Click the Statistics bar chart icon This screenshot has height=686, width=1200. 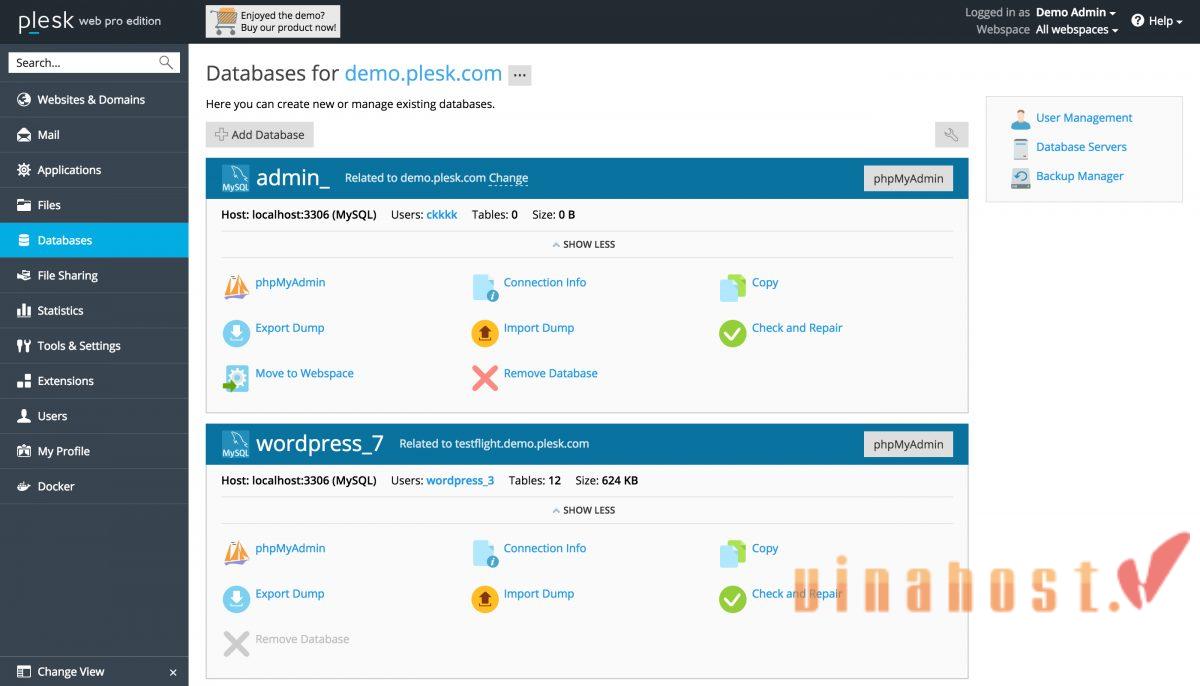pyautogui.click(x=23, y=311)
